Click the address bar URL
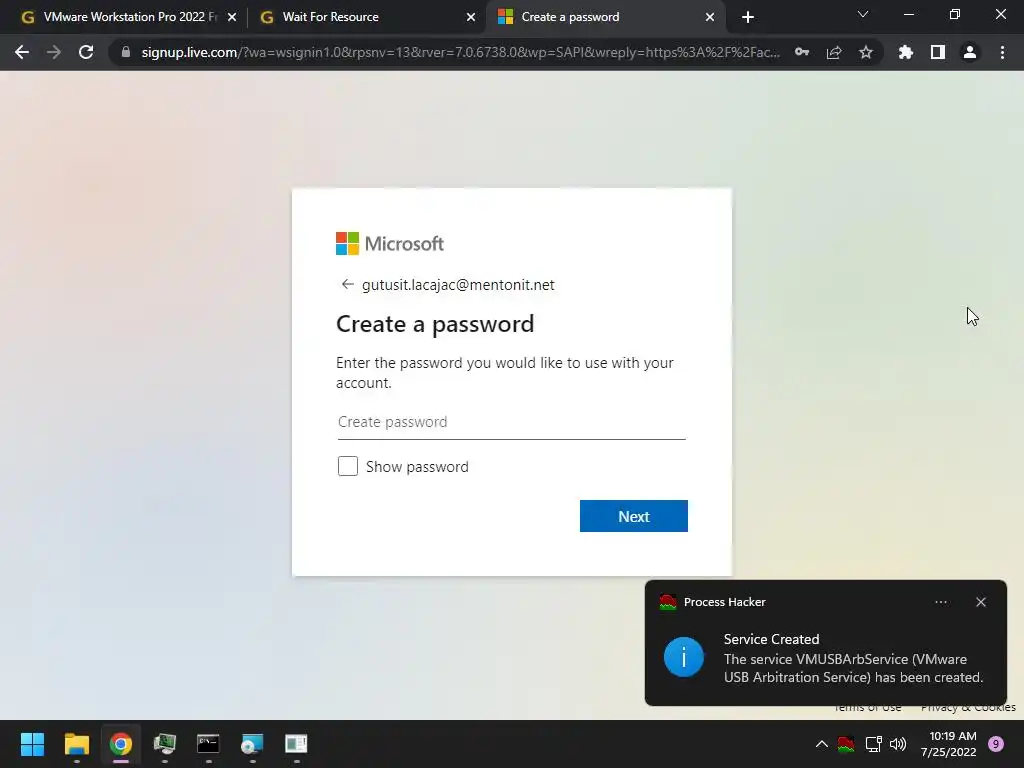The width and height of the screenshot is (1024, 768). pyautogui.click(x=460, y=52)
